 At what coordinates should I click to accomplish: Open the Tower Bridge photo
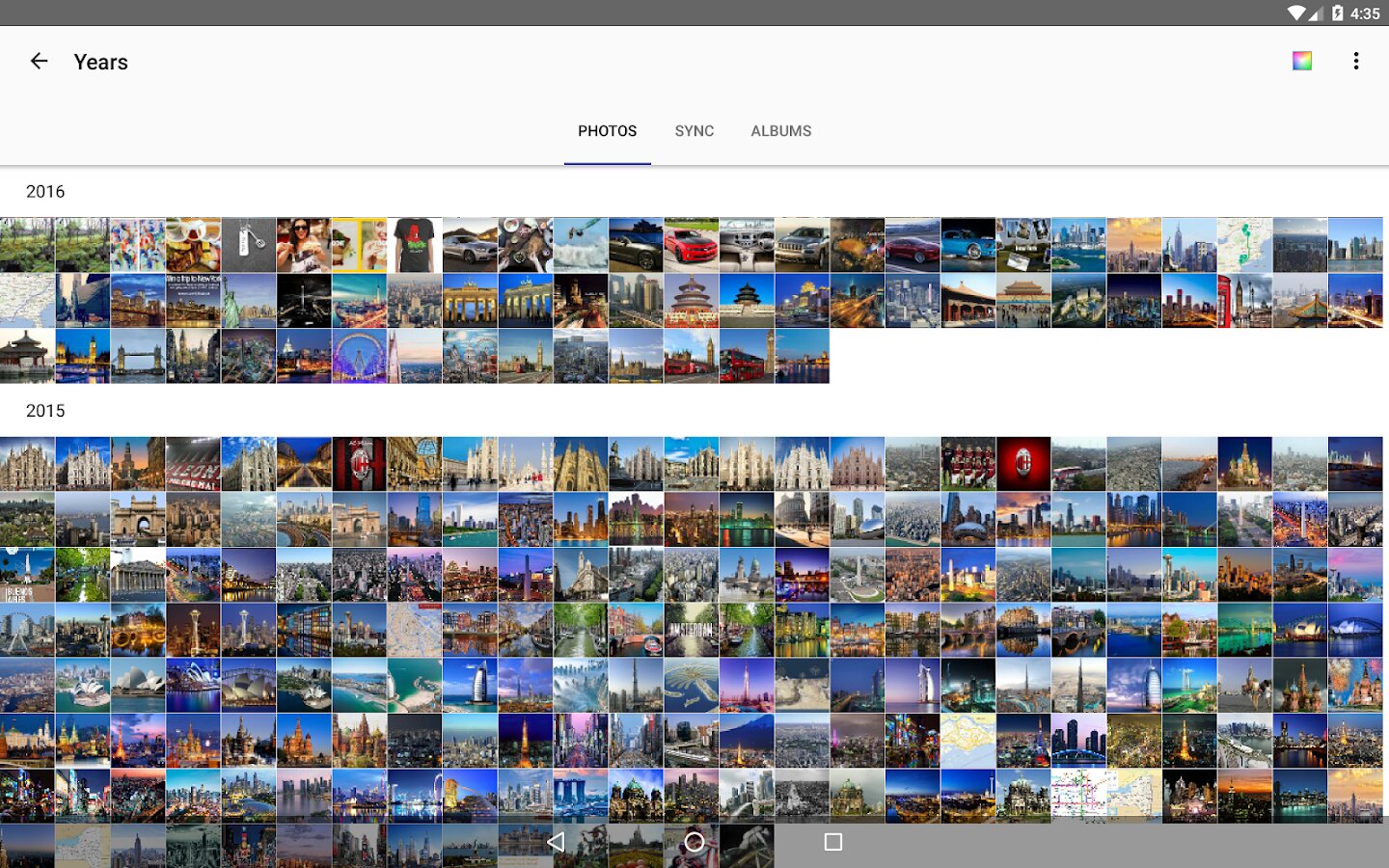coord(138,356)
